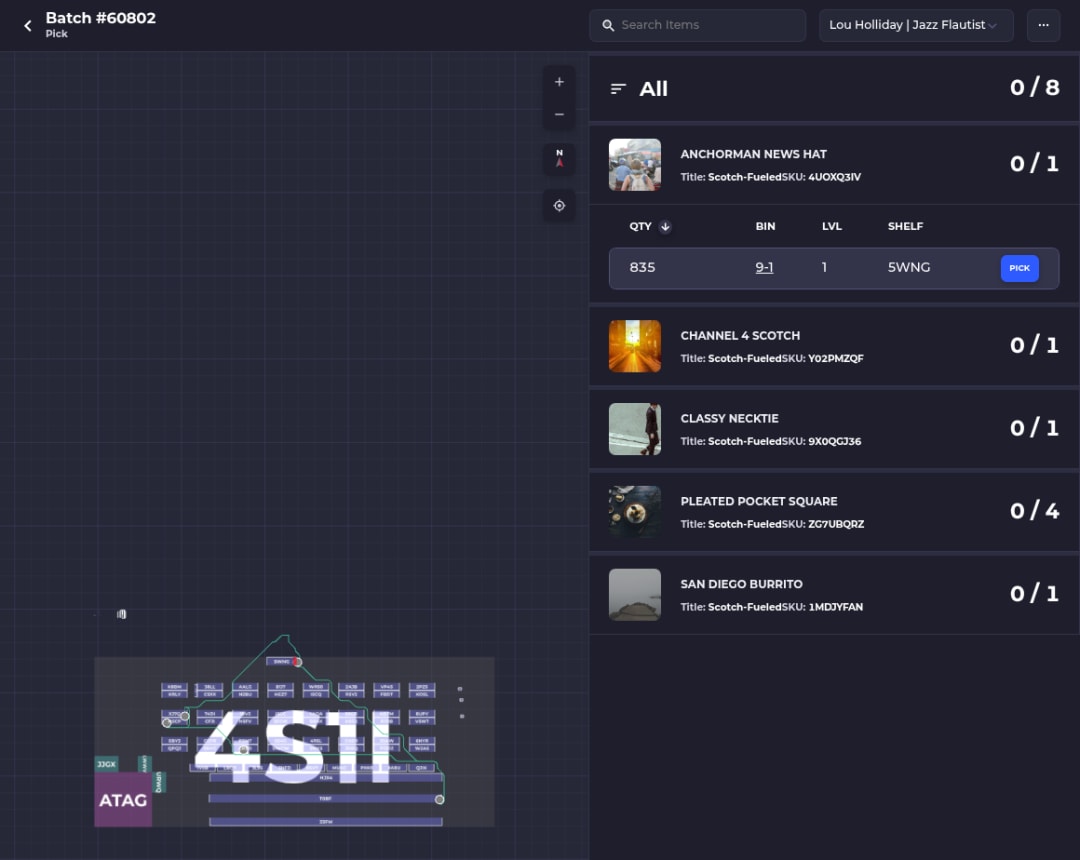The height and width of the screenshot is (860, 1080).
Task: Select the 5WNG shelf on the map
Action: point(280,662)
